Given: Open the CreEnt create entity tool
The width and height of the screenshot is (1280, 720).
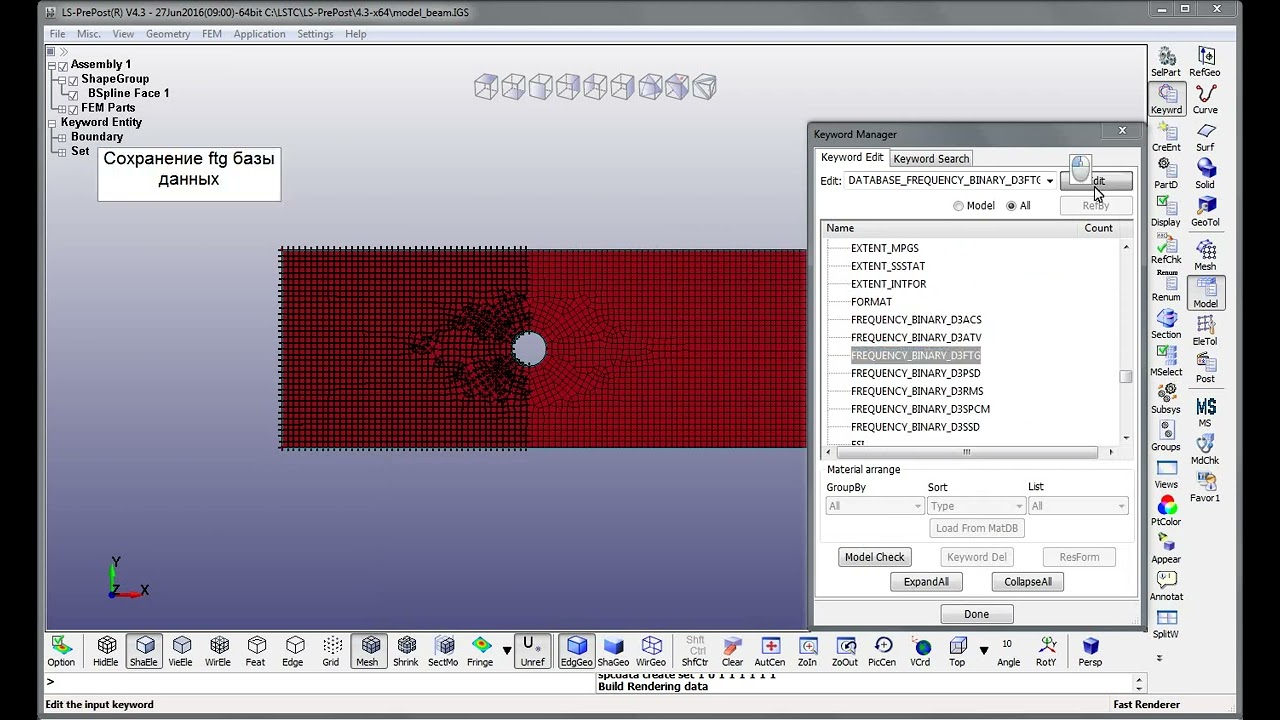Looking at the screenshot, I should pos(1166,136).
